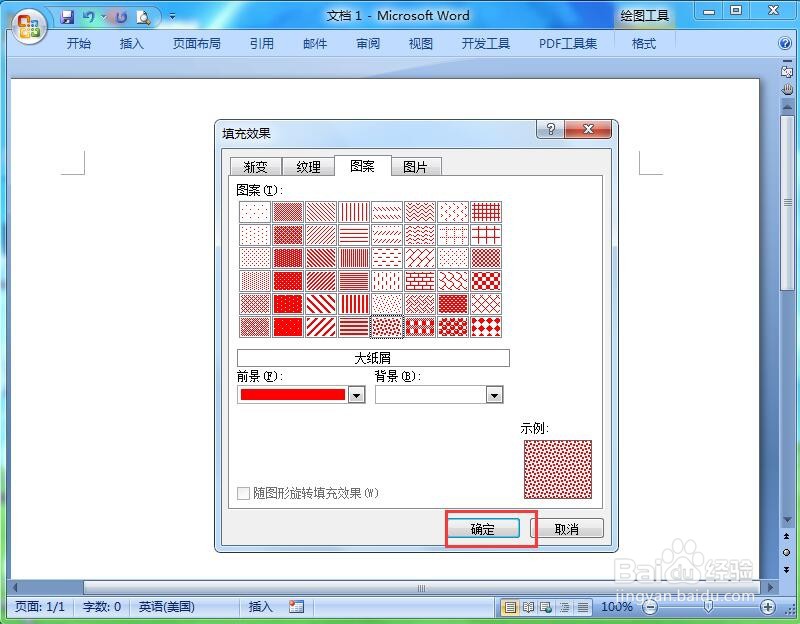The height and width of the screenshot is (624, 800).
Task: Click the hand icon at right edge
Action: [787, 90]
